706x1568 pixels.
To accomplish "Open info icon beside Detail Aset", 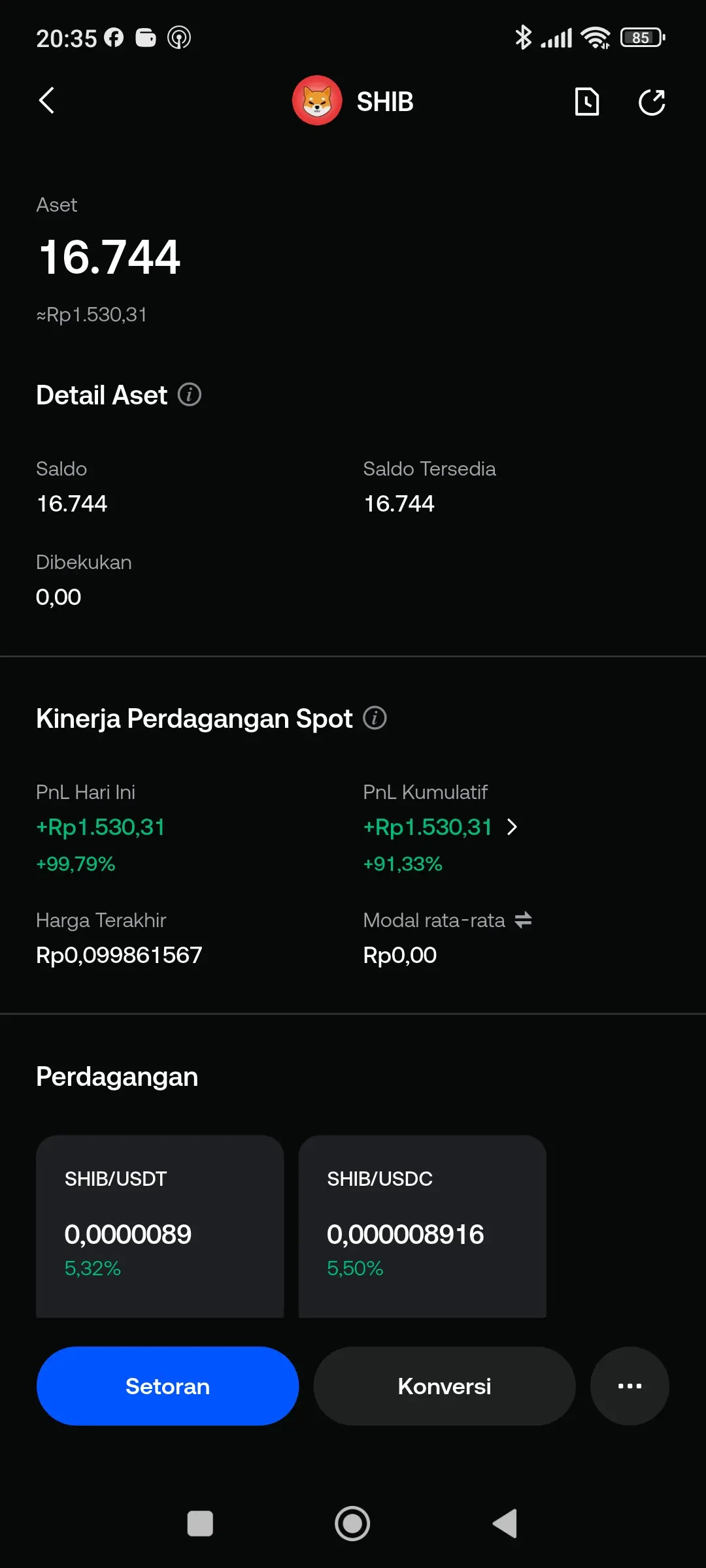I will pyautogui.click(x=190, y=395).
